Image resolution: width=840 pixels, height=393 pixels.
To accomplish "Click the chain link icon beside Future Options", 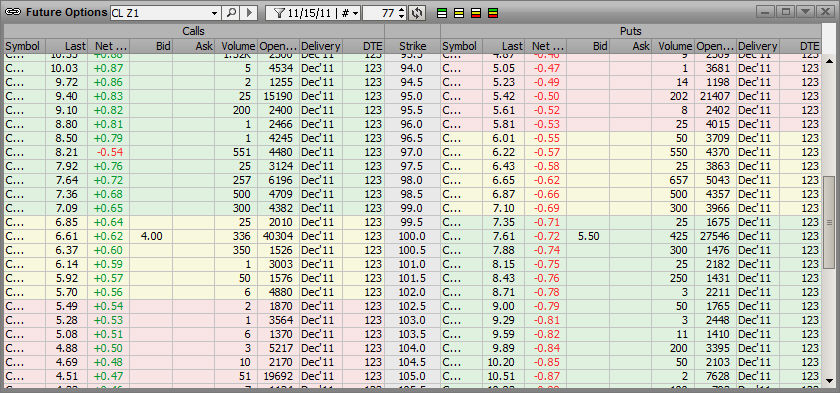I will tap(13, 12).
